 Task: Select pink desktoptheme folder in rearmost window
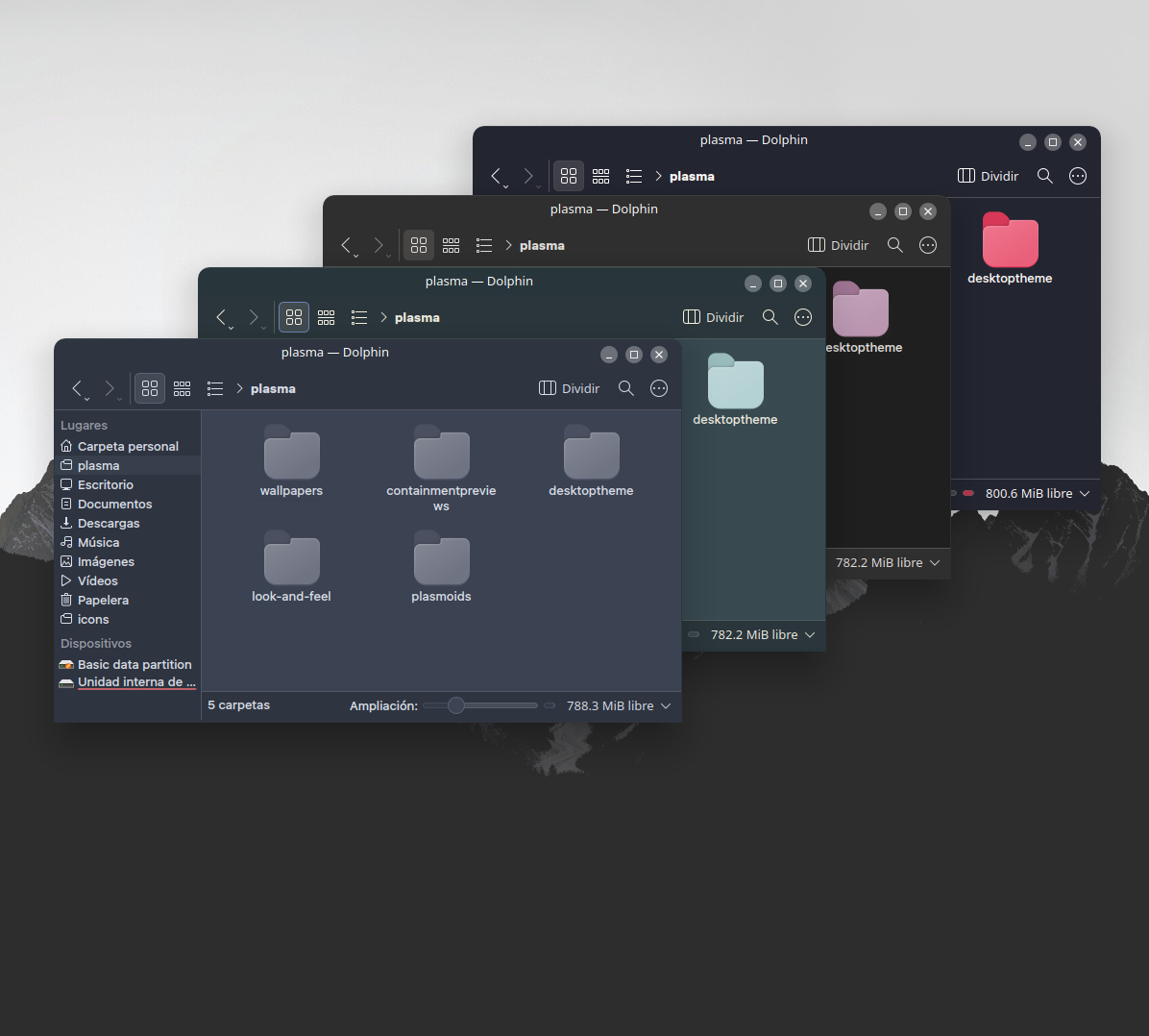tap(1010, 249)
